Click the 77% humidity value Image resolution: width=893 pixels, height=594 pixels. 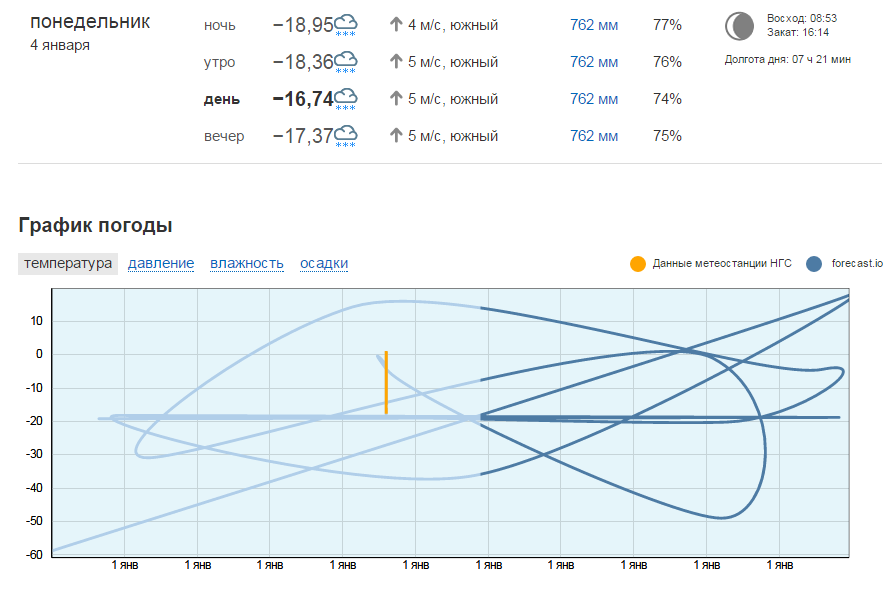667,25
